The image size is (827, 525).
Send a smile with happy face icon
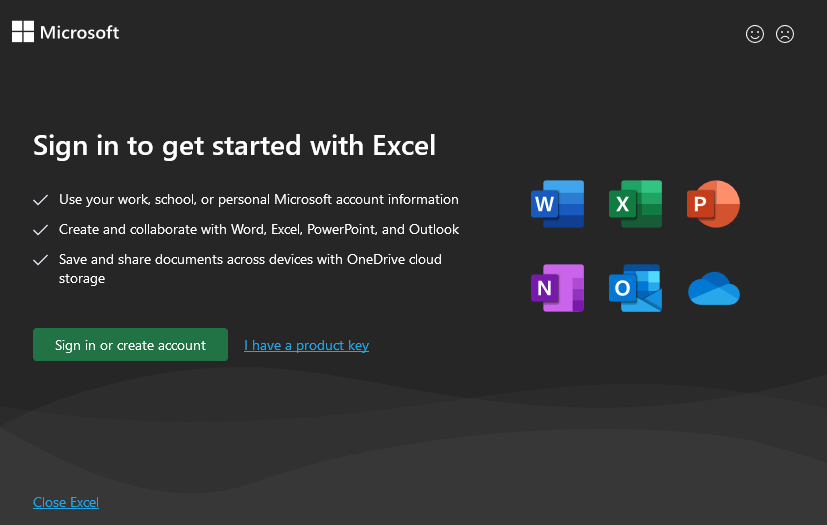pos(755,34)
